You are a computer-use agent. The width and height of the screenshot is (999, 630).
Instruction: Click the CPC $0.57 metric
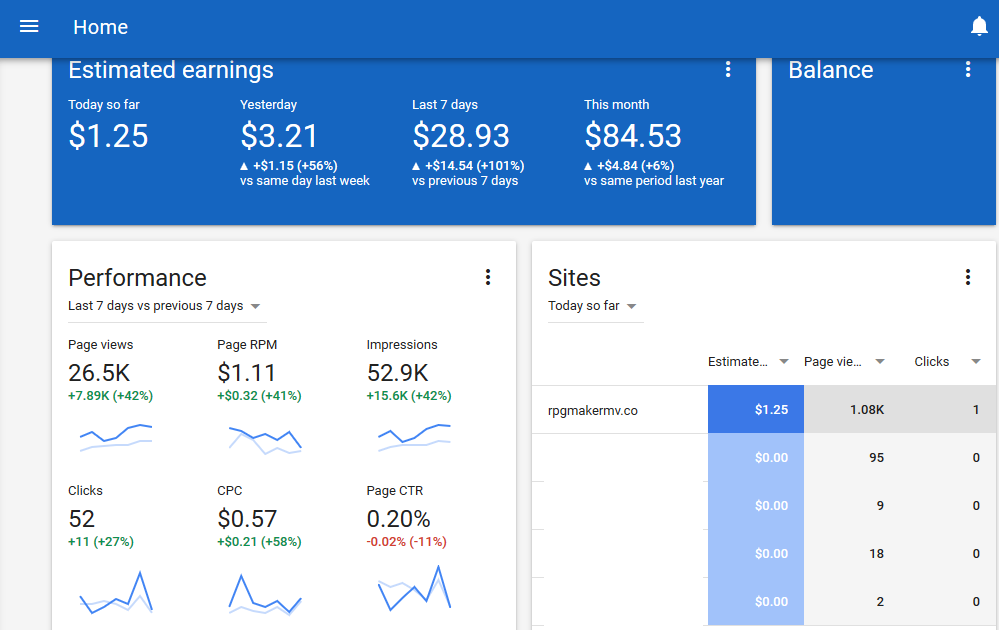pyautogui.click(x=247, y=519)
